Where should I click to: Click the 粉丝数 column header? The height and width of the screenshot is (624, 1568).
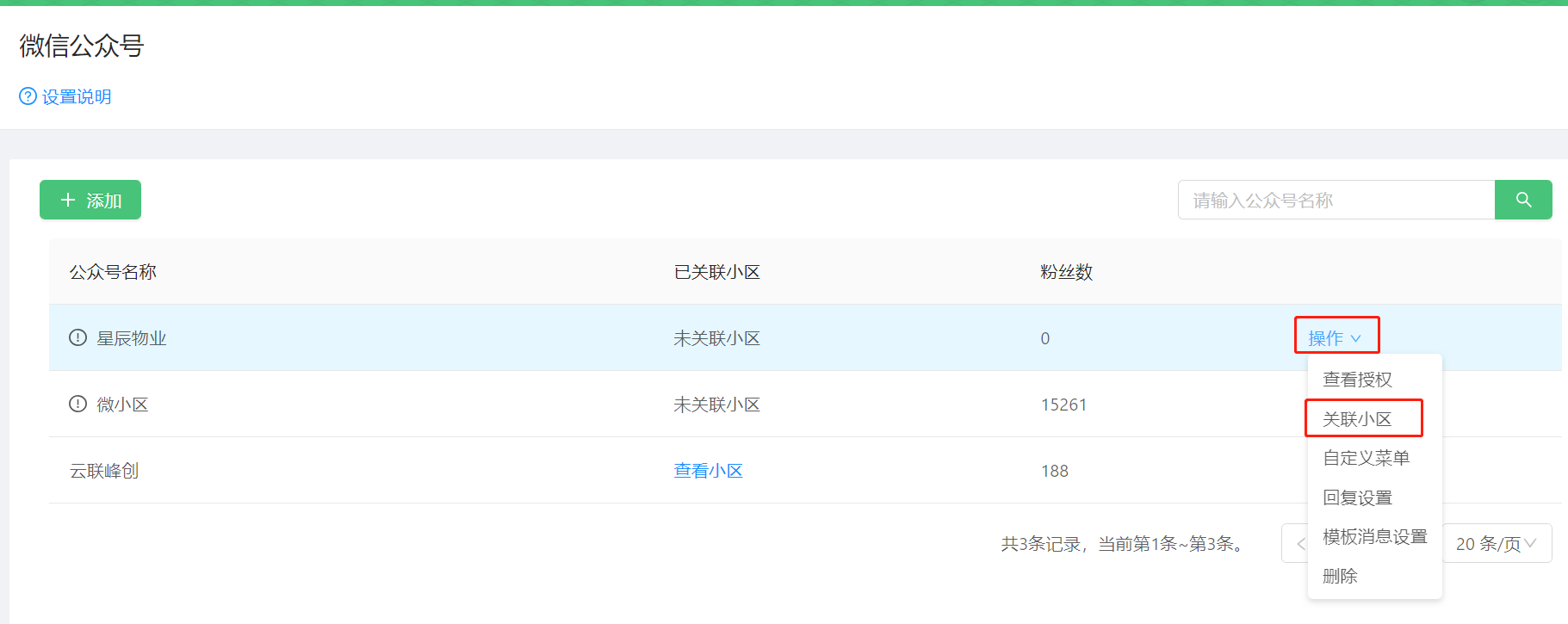(x=1066, y=272)
